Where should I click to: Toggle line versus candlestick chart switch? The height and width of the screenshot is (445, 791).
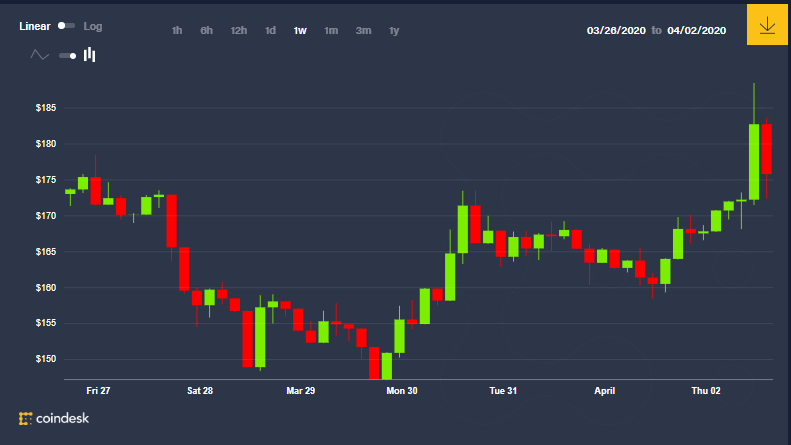coord(68,55)
